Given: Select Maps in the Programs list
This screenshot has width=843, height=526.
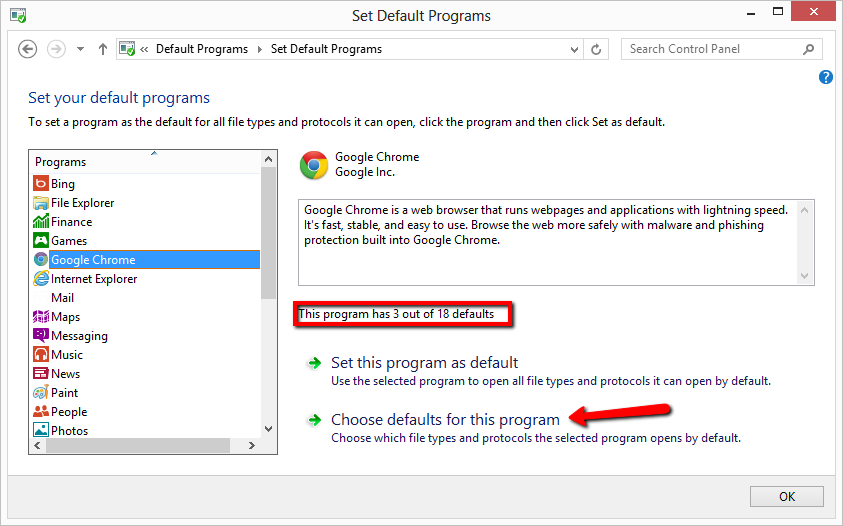Looking at the screenshot, I should [x=65, y=317].
